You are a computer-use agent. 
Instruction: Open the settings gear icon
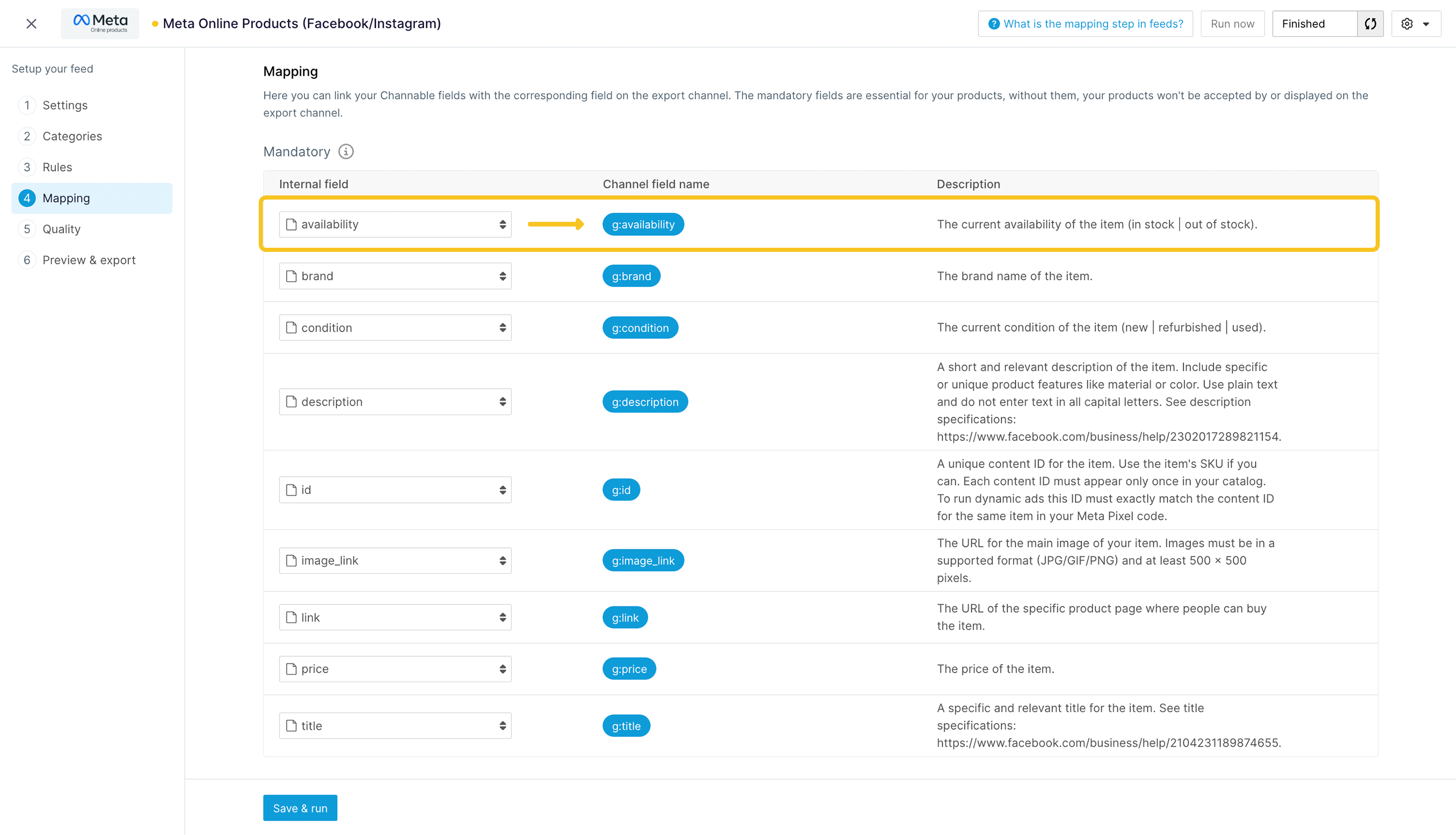1407,23
